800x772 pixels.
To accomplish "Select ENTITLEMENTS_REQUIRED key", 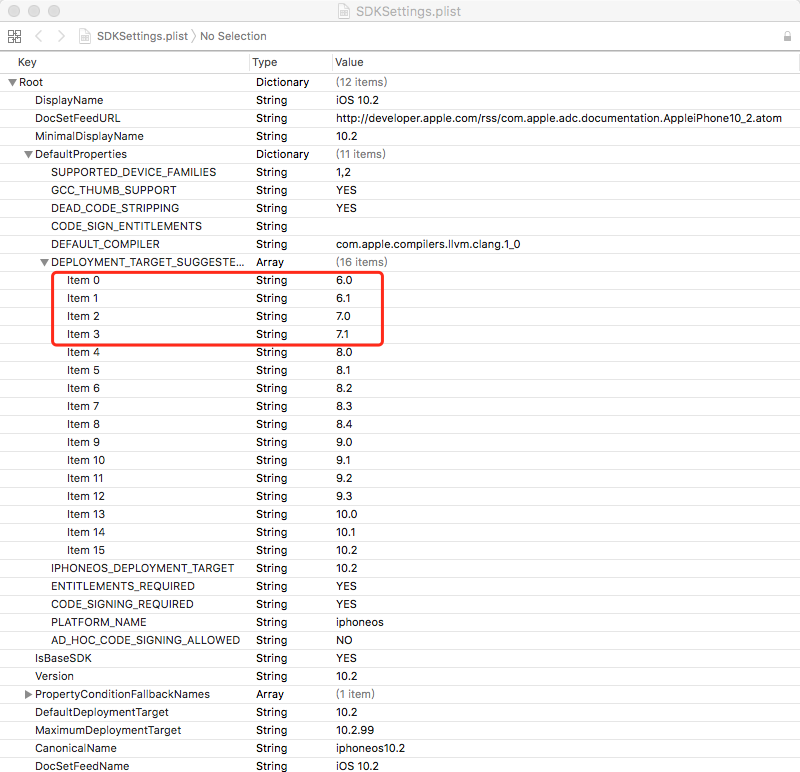I will point(123,586).
